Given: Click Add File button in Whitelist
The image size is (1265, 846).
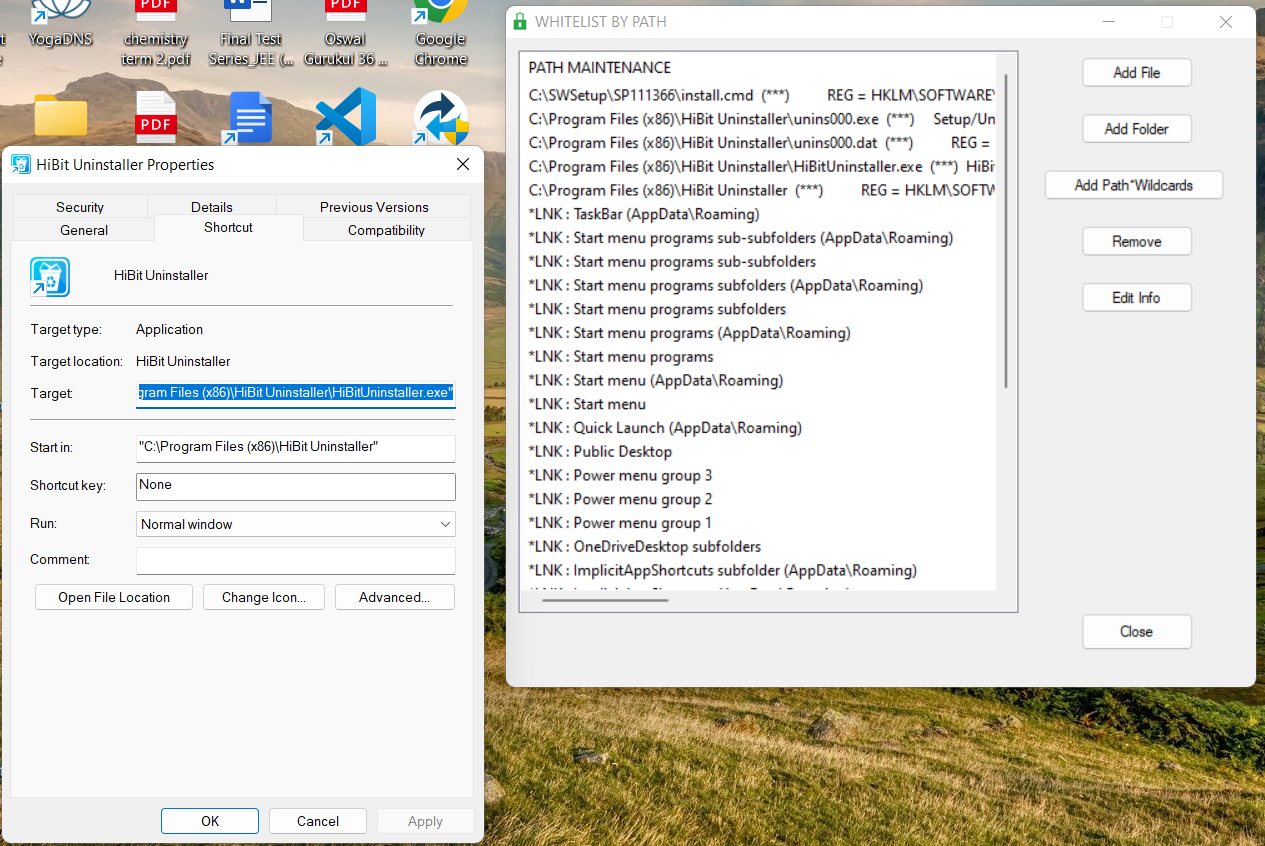Looking at the screenshot, I should click(x=1137, y=72).
